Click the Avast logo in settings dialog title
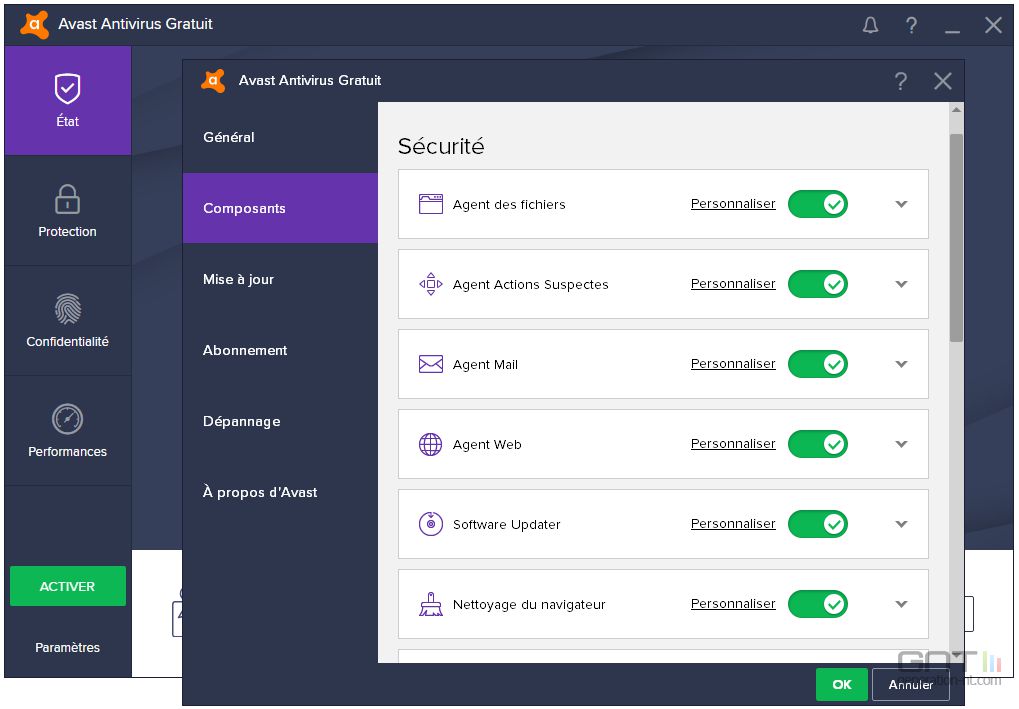 [x=213, y=81]
